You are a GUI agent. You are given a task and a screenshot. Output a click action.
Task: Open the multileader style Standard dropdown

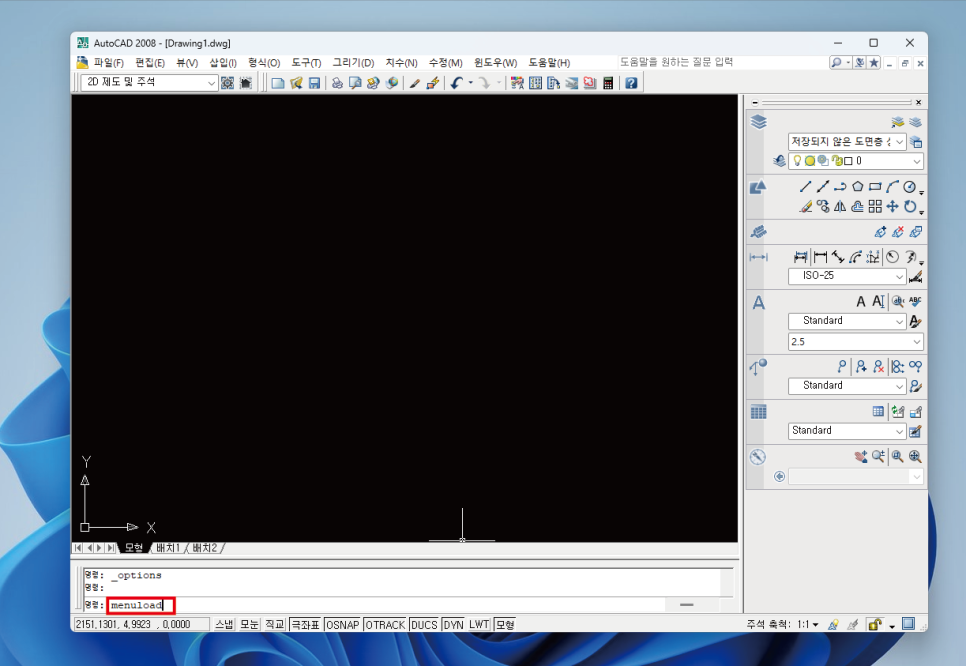pos(847,386)
